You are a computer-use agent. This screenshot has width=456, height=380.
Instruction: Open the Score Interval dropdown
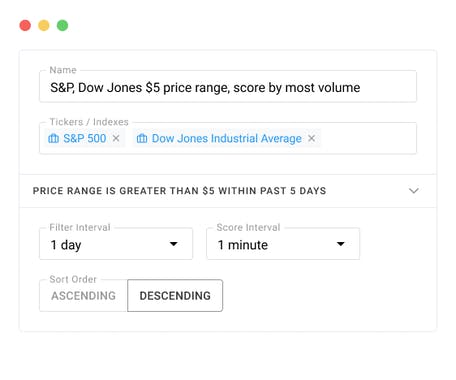click(x=283, y=244)
